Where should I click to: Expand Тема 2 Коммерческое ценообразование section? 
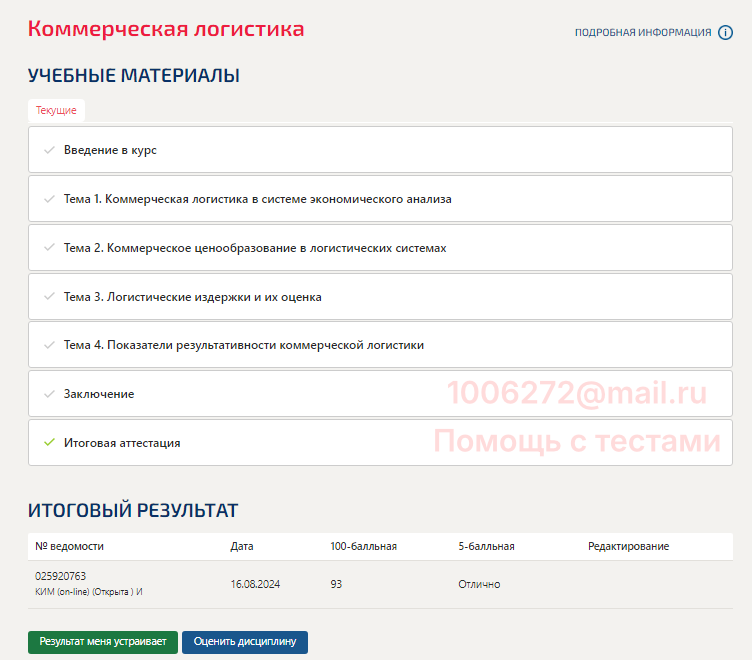click(255, 248)
